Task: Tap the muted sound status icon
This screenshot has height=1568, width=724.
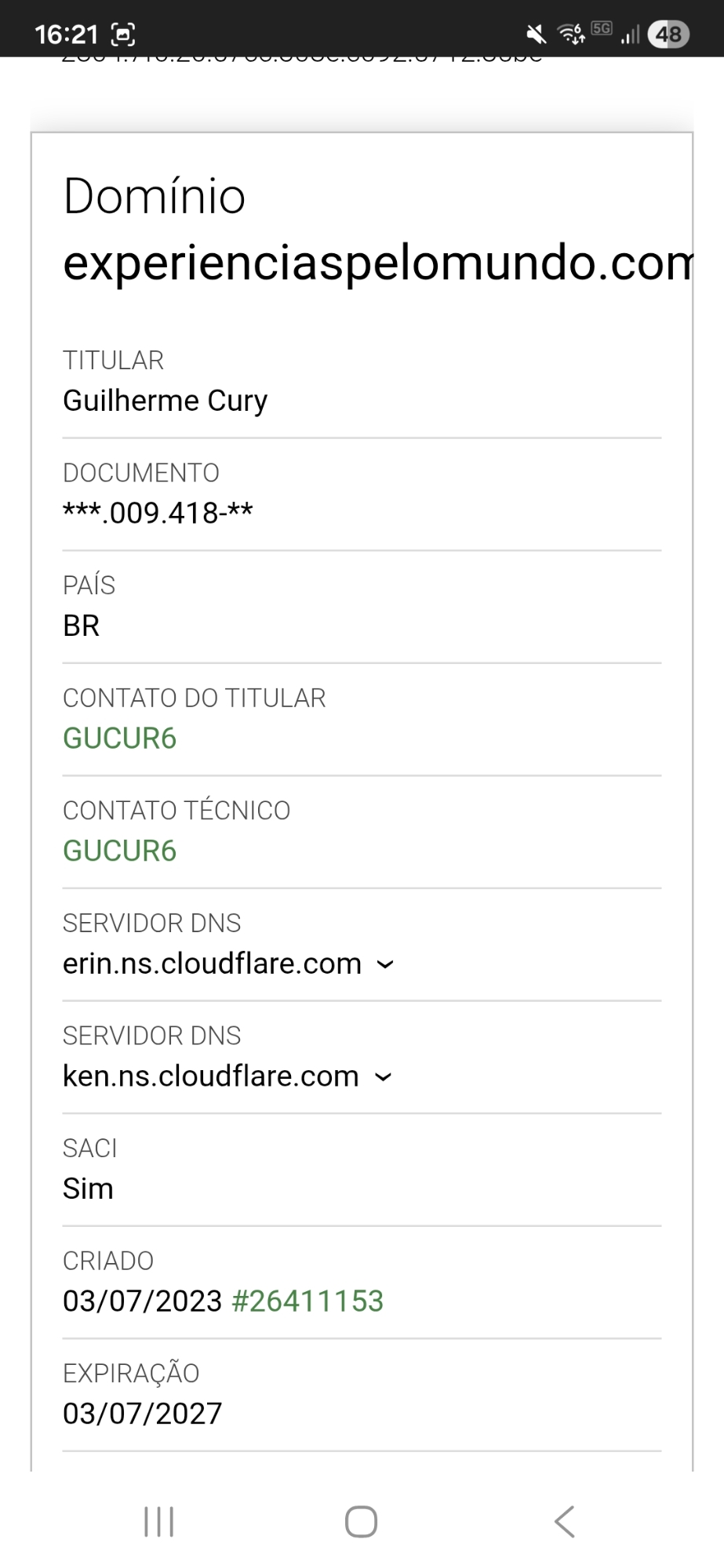Action: pyautogui.click(x=537, y=34)
